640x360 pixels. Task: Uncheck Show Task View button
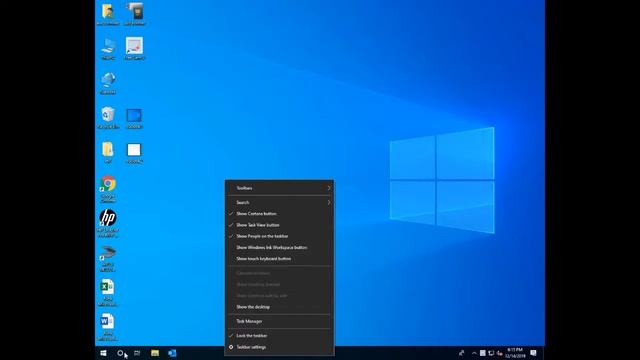tap(279, 225)
